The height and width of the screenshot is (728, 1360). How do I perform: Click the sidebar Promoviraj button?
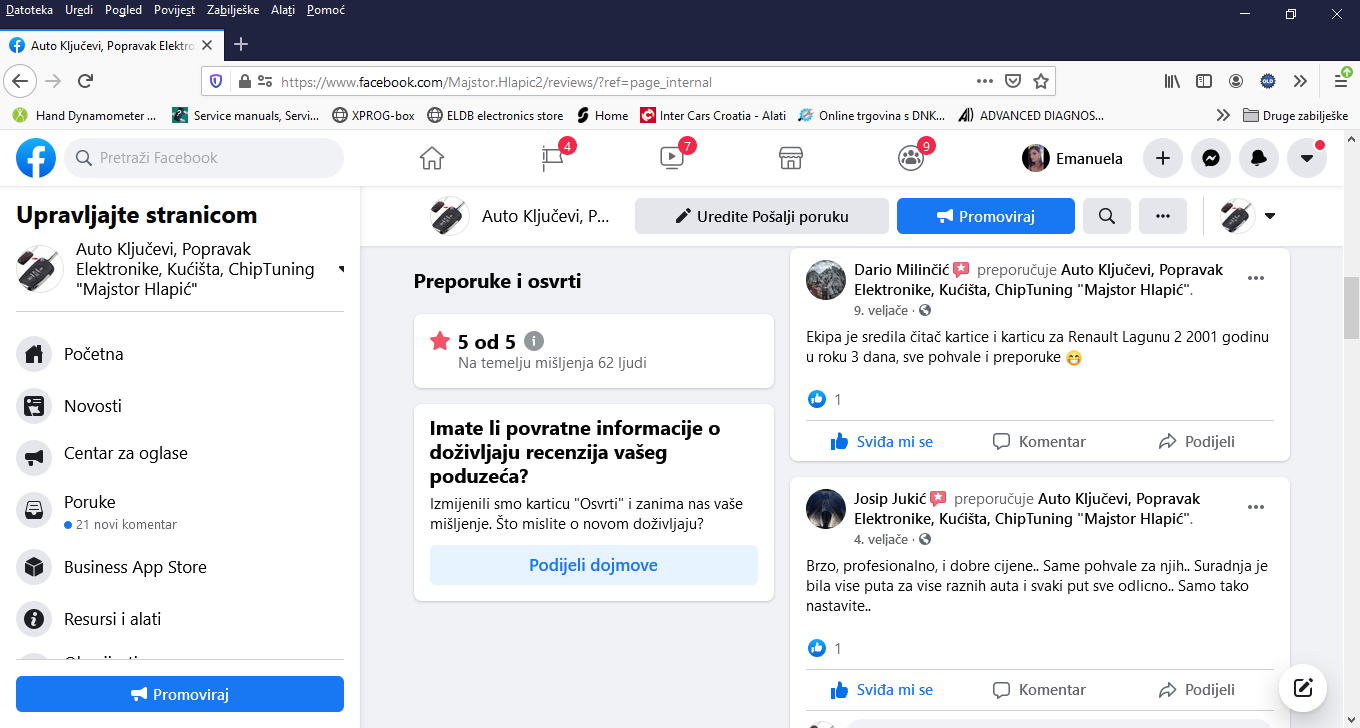click(180, 694)
